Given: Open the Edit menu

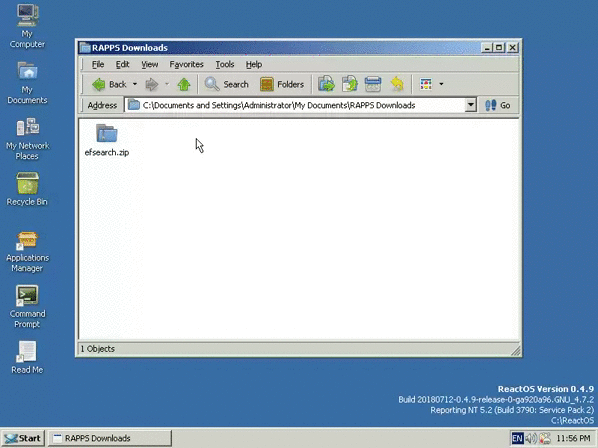Looking at the screenshot, I should point(122,64).
